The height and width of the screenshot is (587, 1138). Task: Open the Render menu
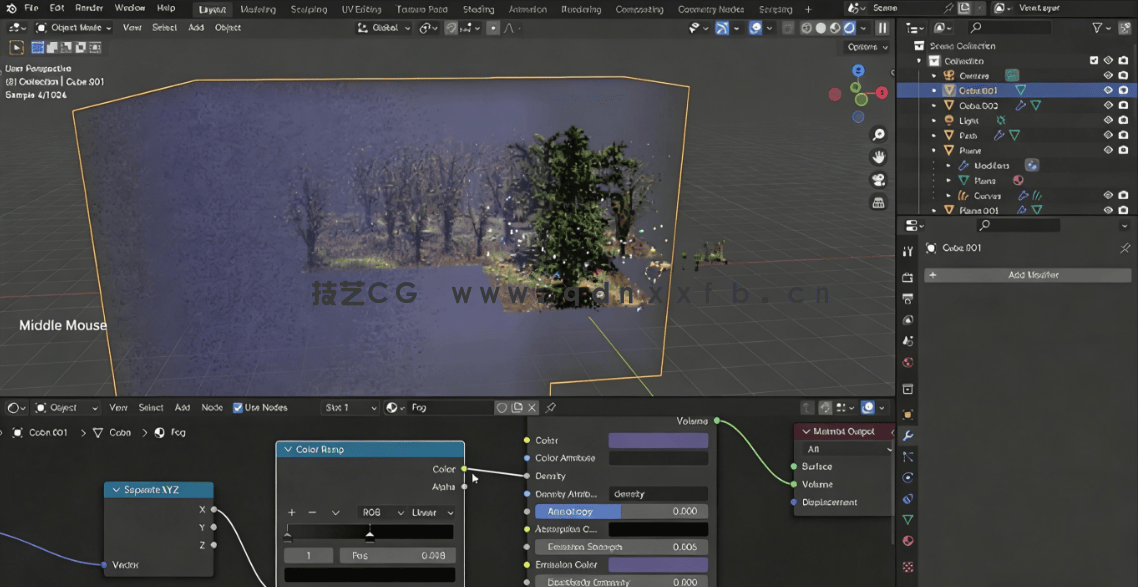(88, 8)
